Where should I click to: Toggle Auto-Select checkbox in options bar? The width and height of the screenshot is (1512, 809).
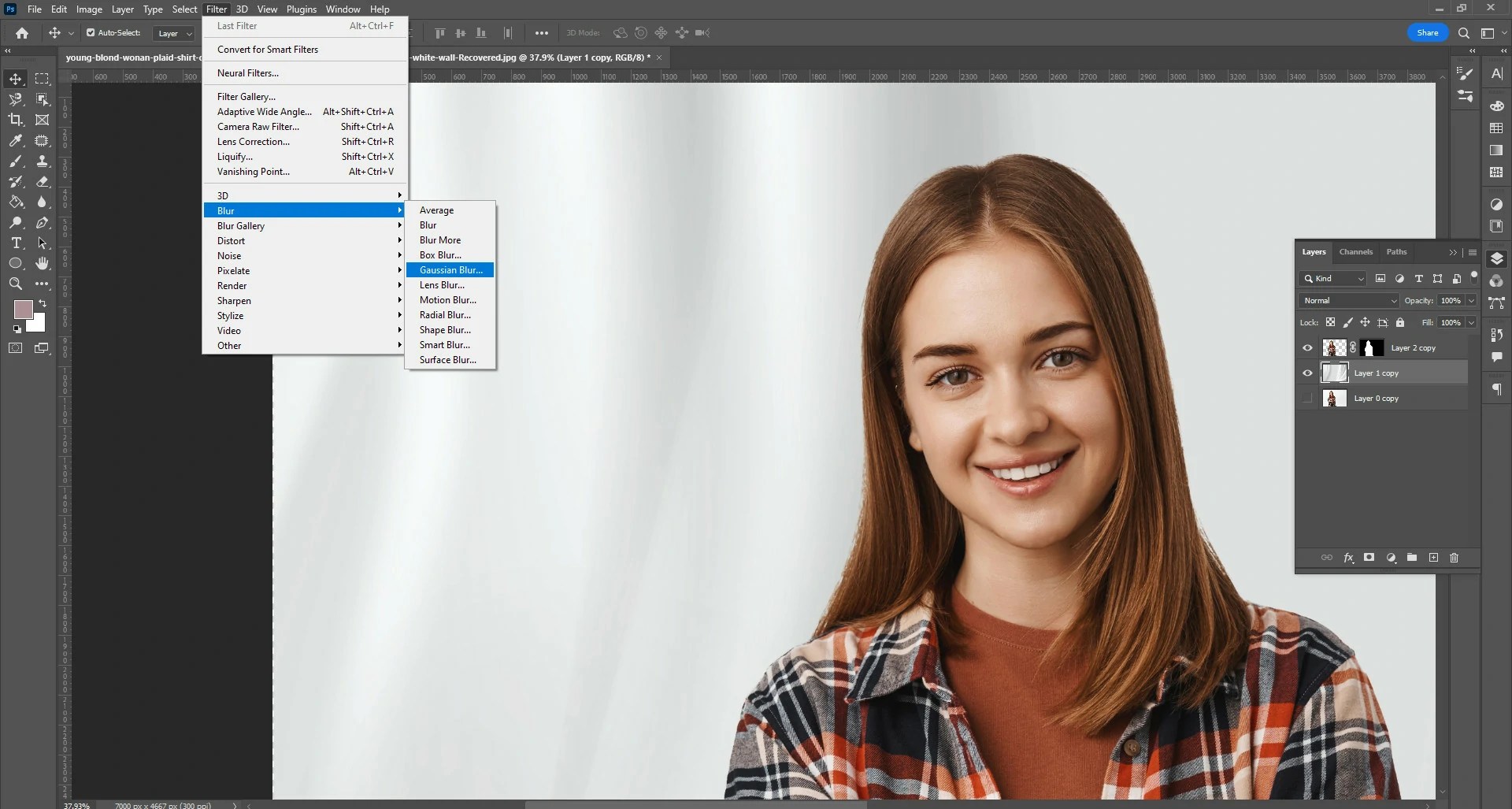[x=91, y=32]
